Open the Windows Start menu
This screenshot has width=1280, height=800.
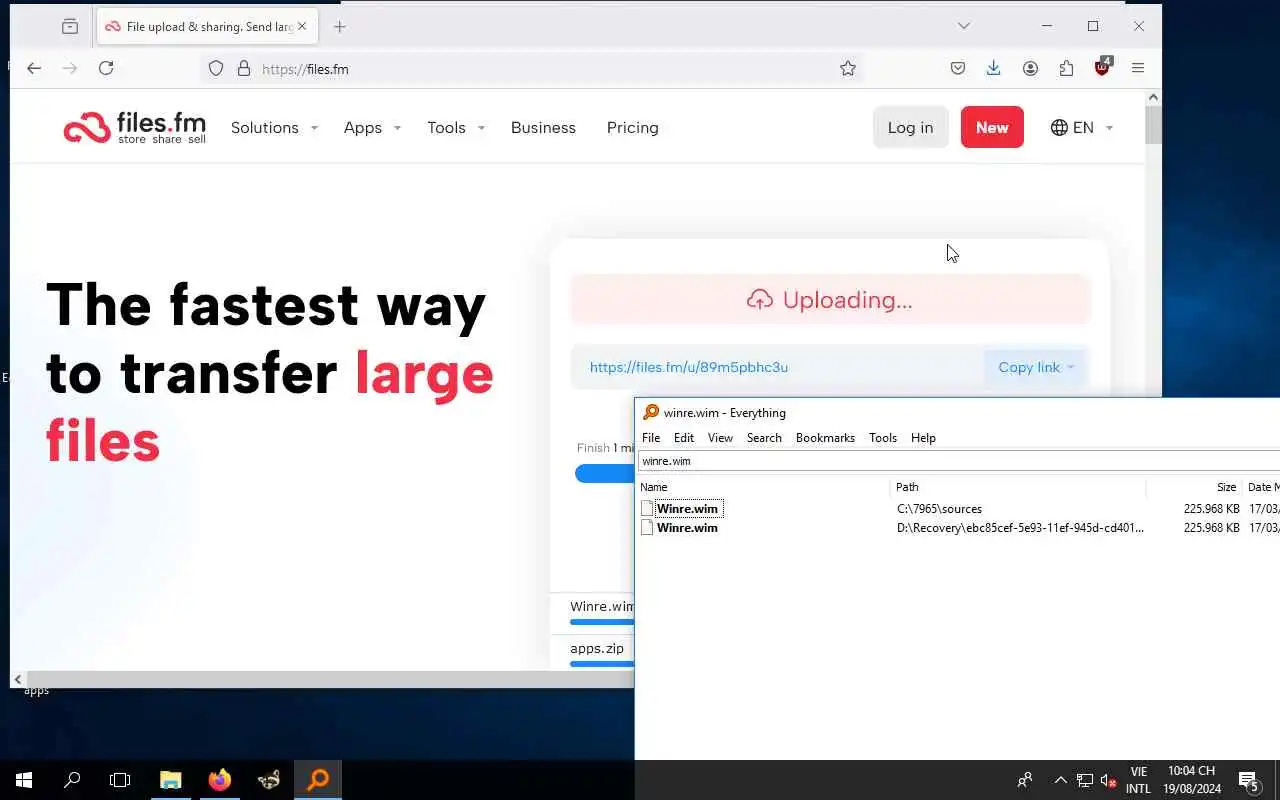(24, 780)
